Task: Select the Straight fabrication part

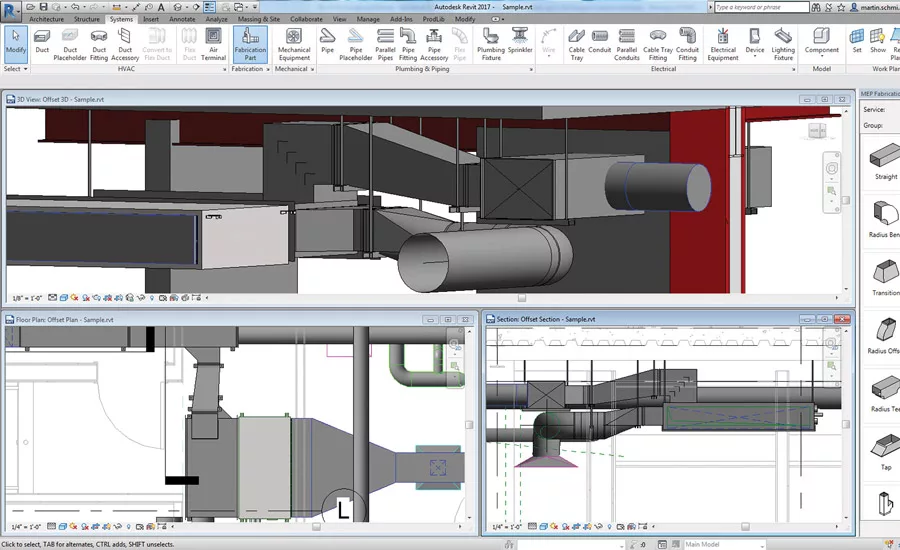Action: (885, 161)
